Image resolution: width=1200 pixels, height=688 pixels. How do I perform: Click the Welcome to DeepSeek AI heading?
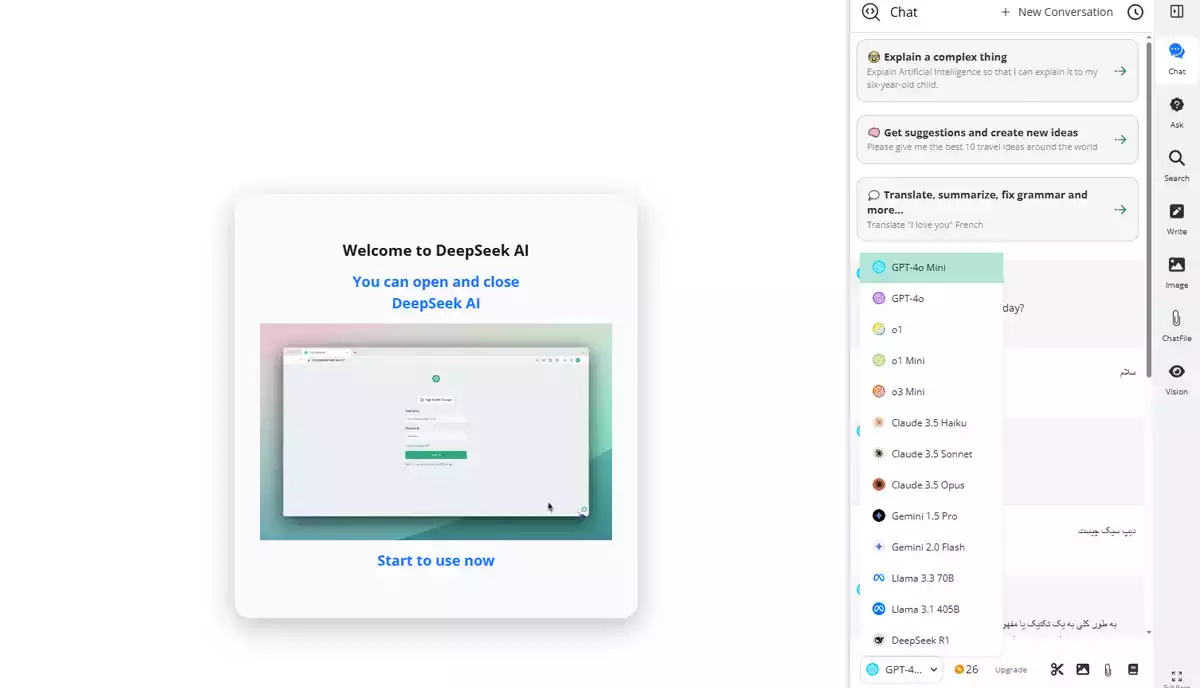(x=436, y=250)
